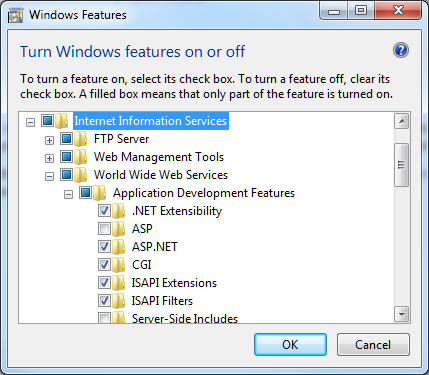Image resolution: width=429 pixels, height=375 pixels.
Task: Click the vertical scrollbar thumb
Action: (x=402, y=165)
